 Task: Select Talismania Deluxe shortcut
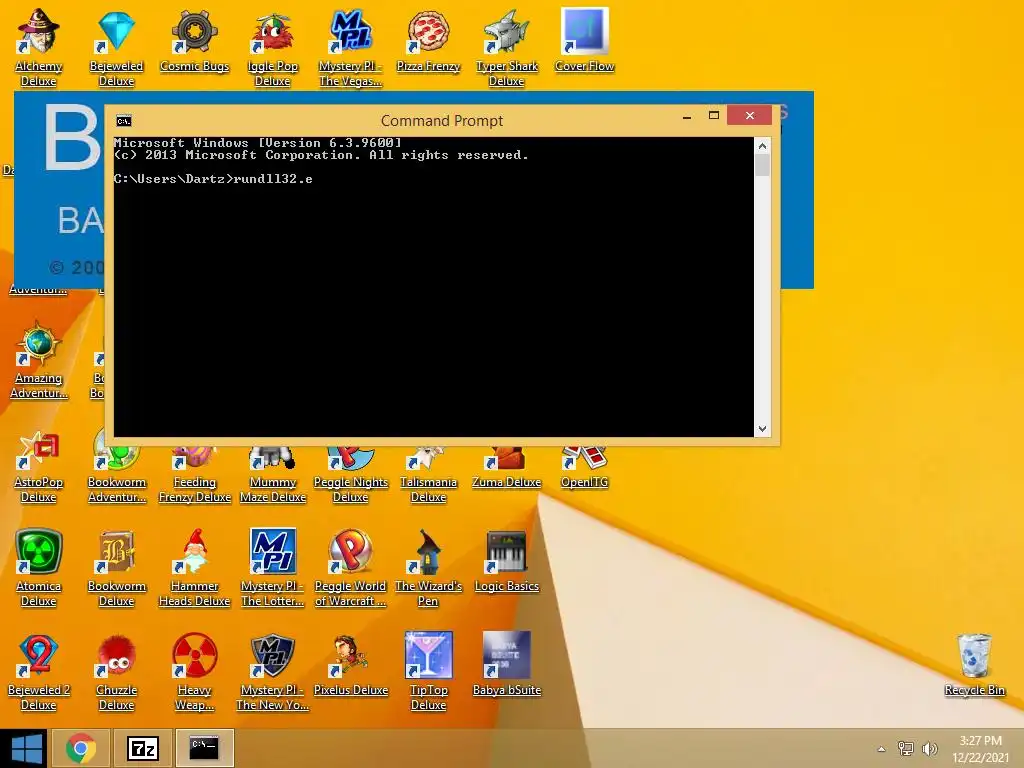point(428,475)
